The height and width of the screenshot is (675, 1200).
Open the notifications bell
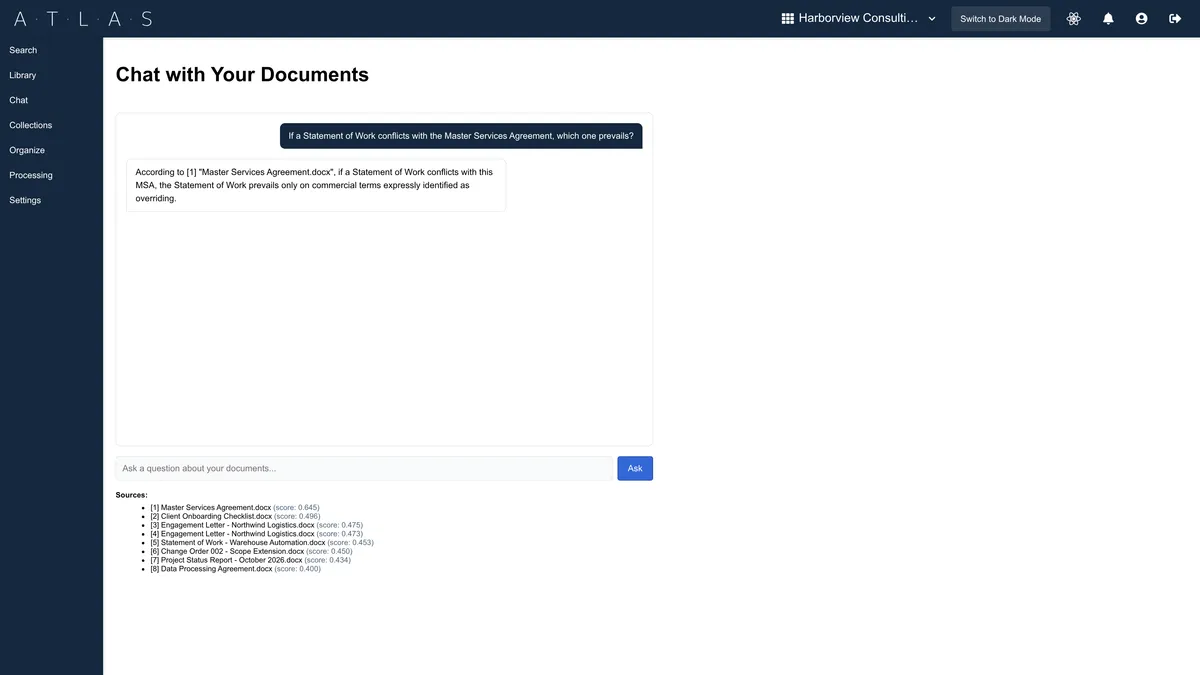[1108, 19]
